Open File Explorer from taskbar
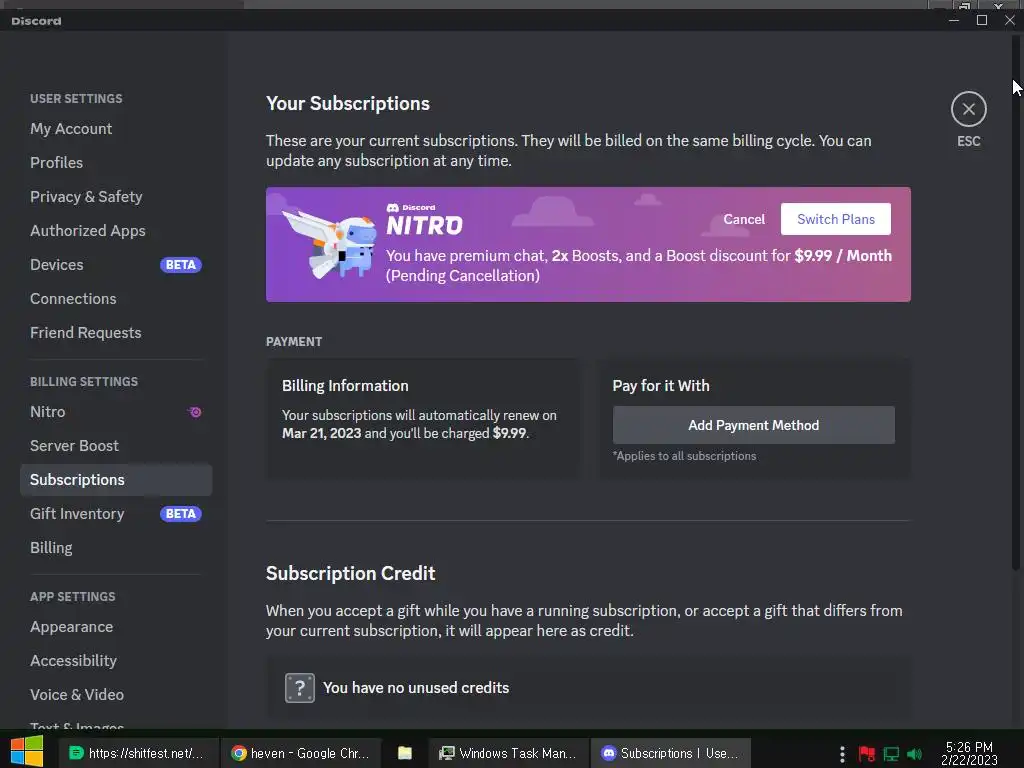Viewport: 1024px width, 768px height. 405,753
